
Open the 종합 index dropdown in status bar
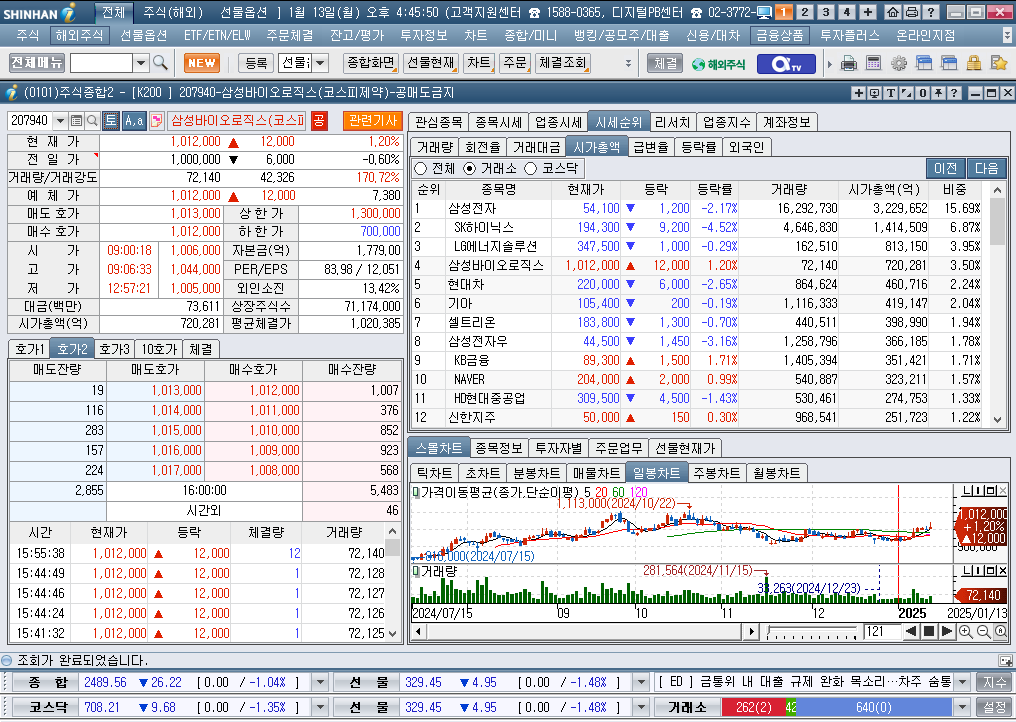pos(321,682)
